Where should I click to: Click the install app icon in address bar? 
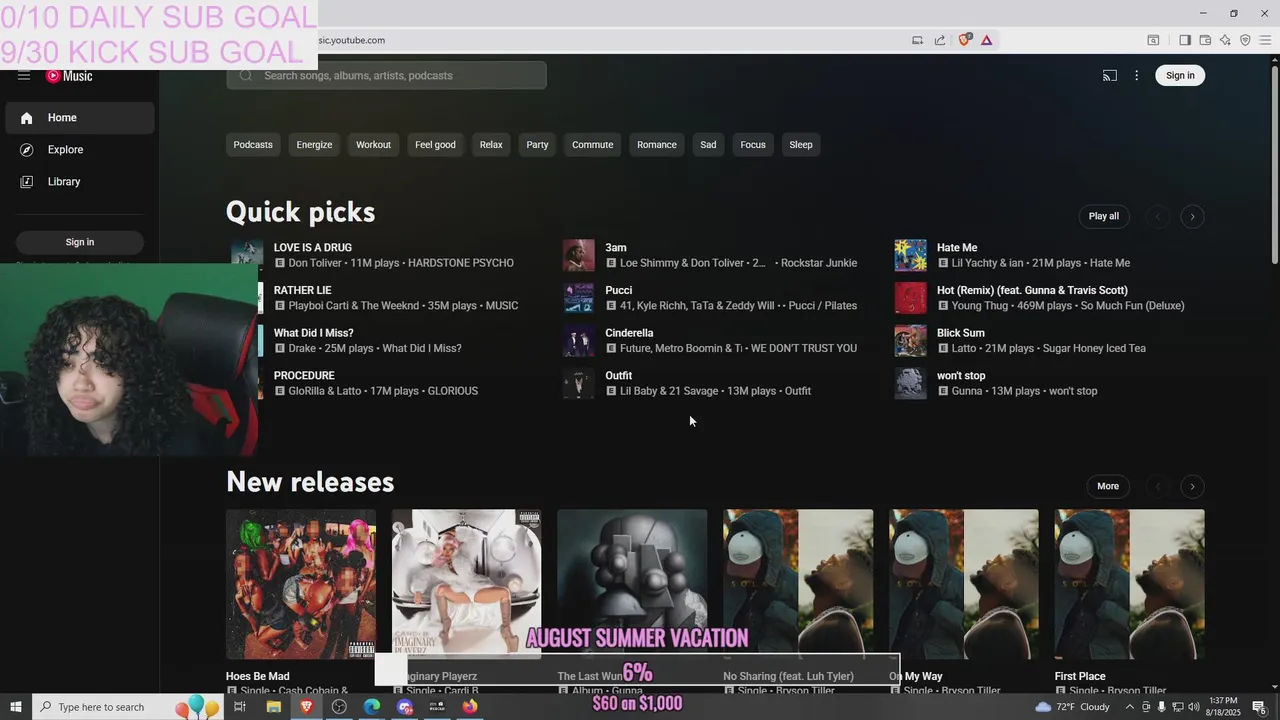pyautogui.click(x=917, y=40)
